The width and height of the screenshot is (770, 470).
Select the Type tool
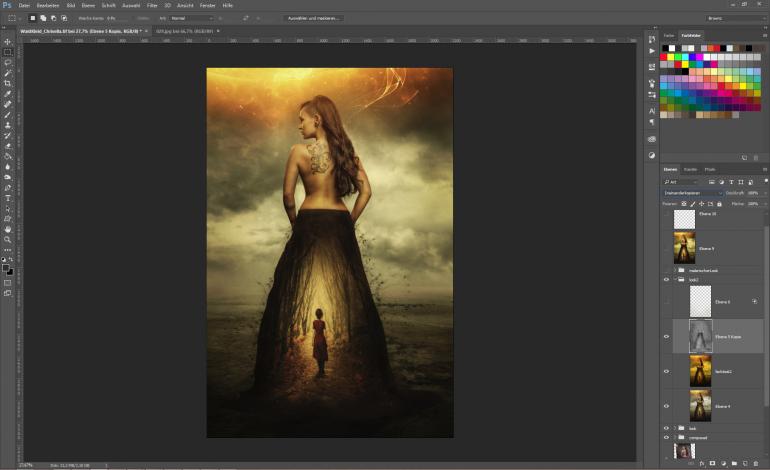(x=8, y=198)
